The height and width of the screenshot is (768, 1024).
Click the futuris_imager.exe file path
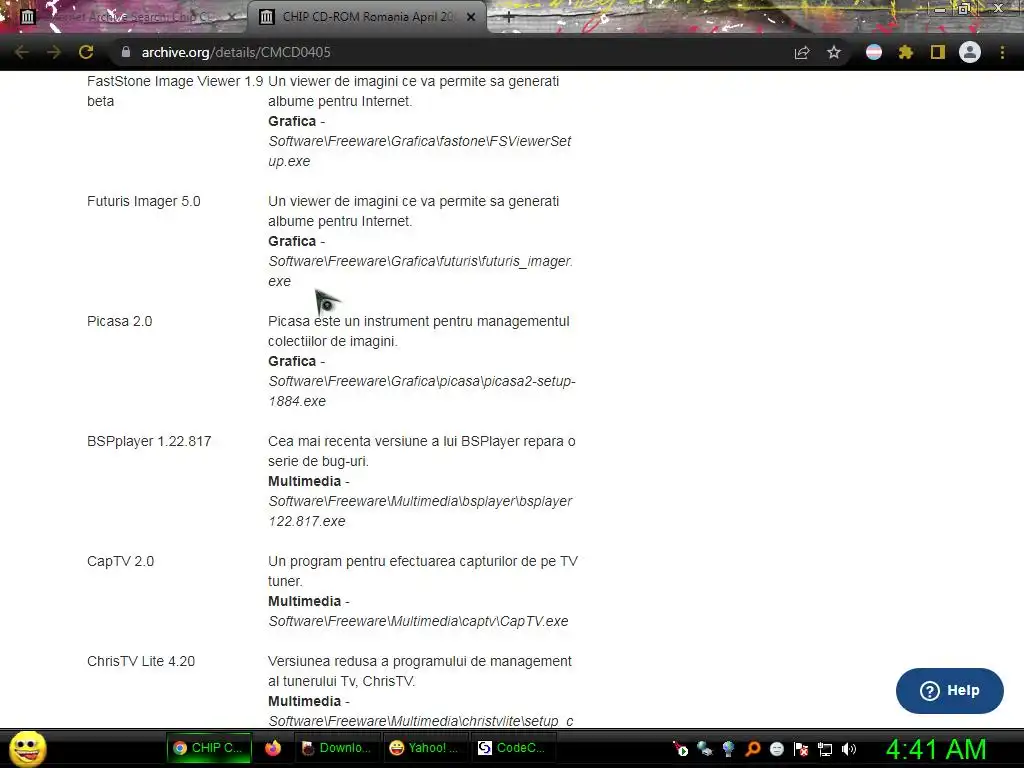(420, 272)
